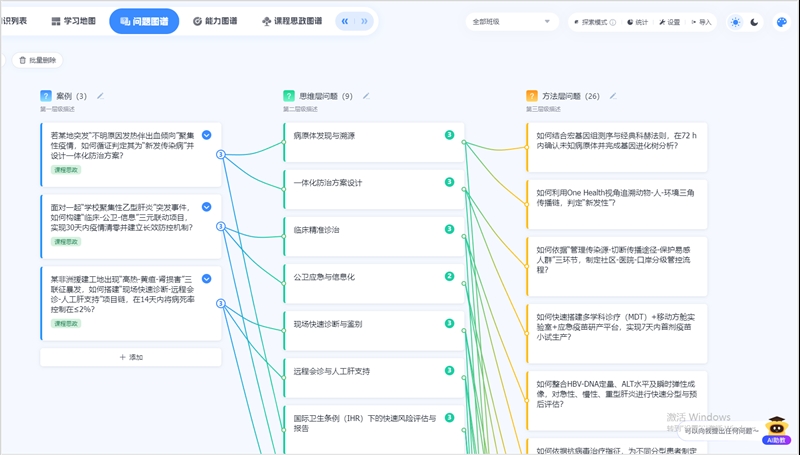The height and width of the screenshot is (455, 800).
Task: Open the 宏基因组测序与经典科赫法则 question card
Action: click(617, 147)
